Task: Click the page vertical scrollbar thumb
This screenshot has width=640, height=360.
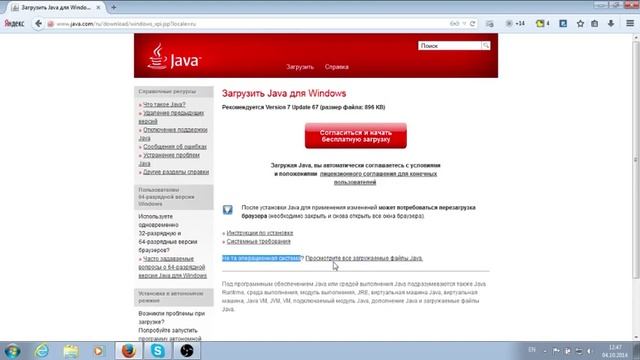Action: point(636,159)
